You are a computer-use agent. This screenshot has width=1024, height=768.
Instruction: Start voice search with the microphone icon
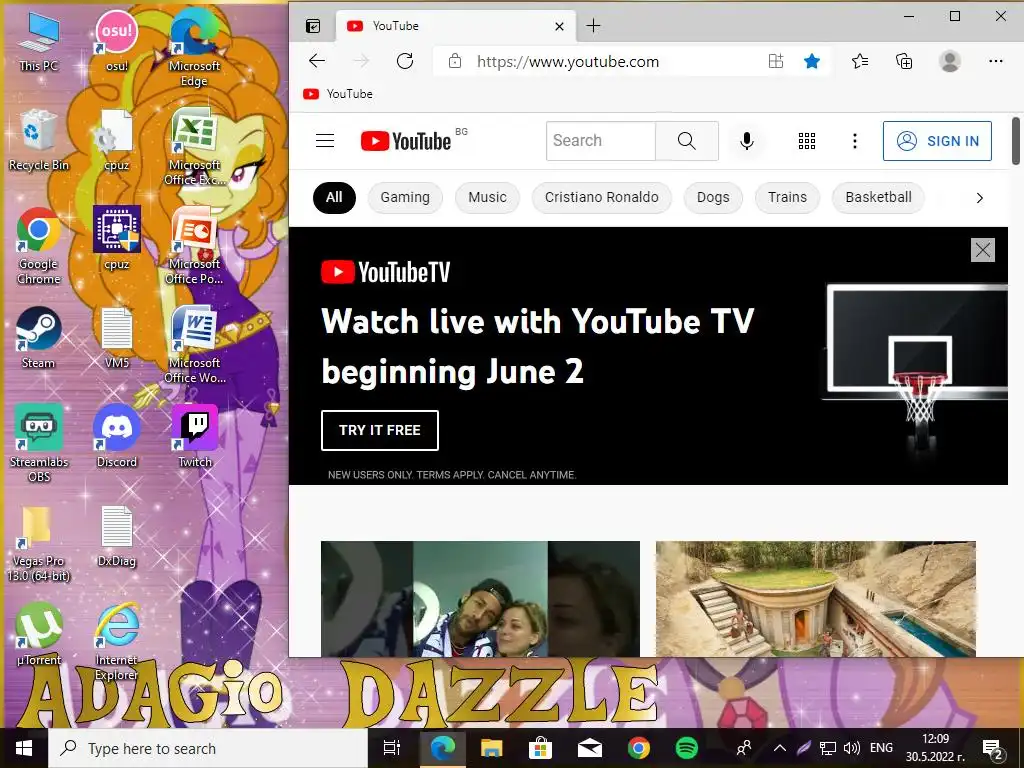746,140
